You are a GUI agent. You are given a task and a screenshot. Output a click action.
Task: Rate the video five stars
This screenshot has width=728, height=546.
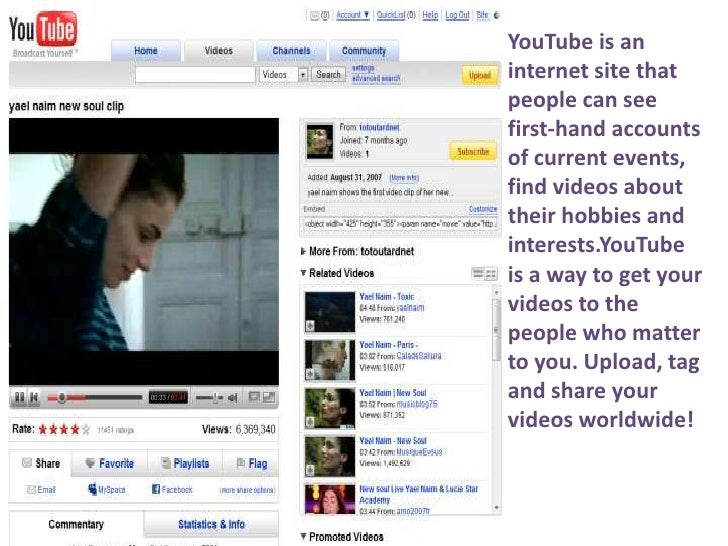click(x=85, y=429)
